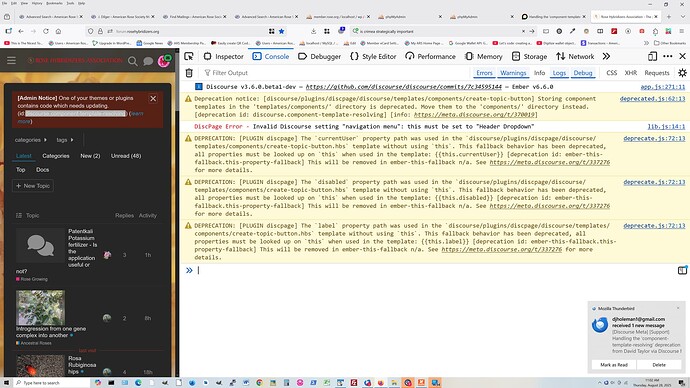Viewport: 690px width, 388px height.
Task: Clear console output with trash icon
Action: click(x=189, y=73)
